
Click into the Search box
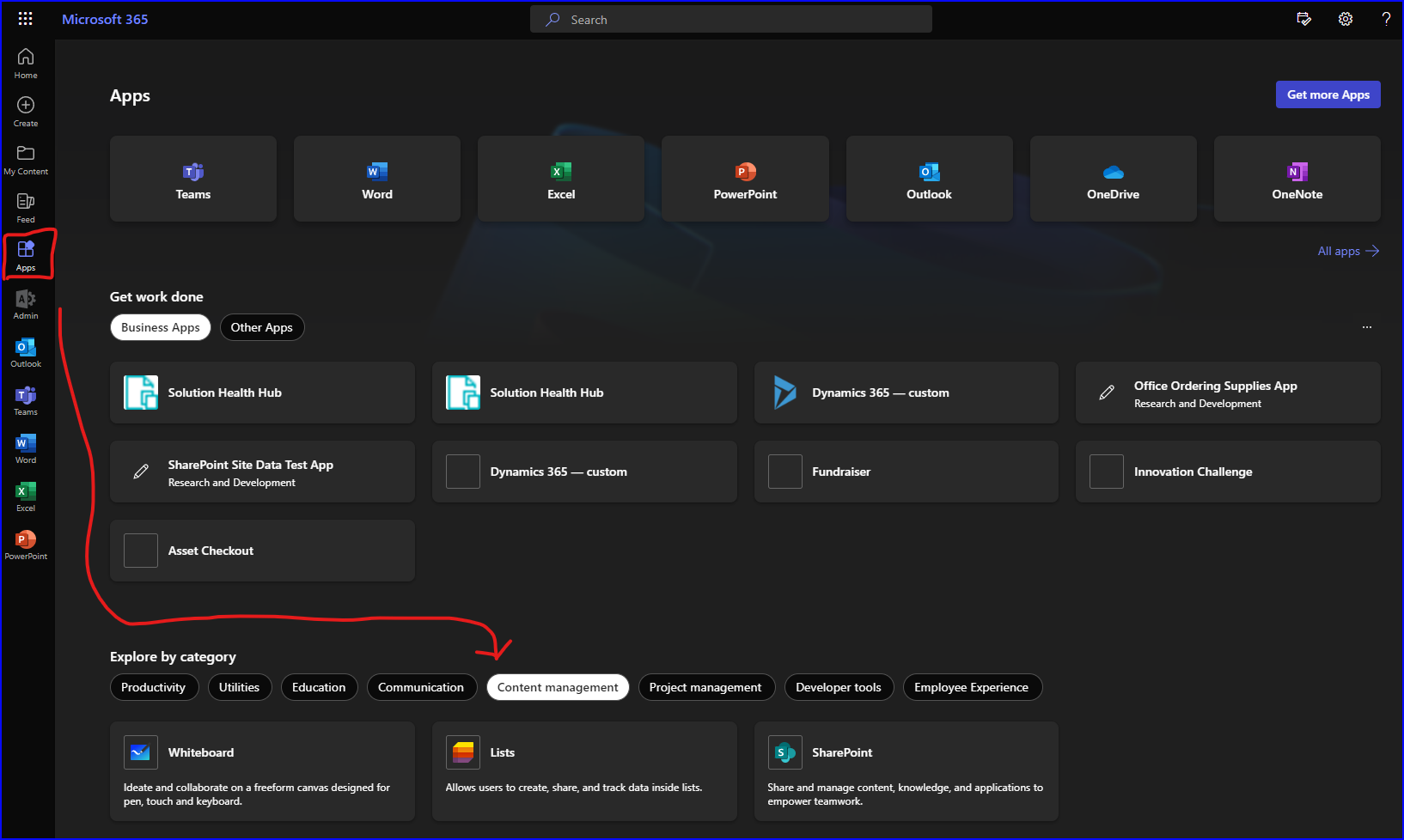coord(731,19)
